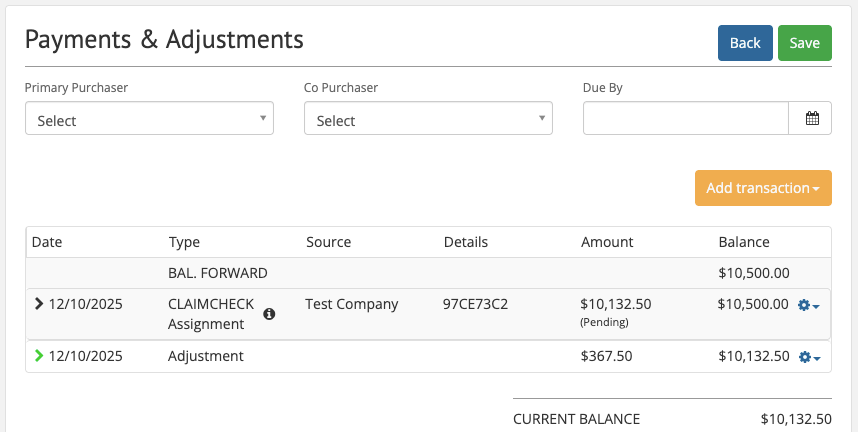858x432 pixels.
Task: Click the Co Purchaser label
Action: click(x=341, y=88)
